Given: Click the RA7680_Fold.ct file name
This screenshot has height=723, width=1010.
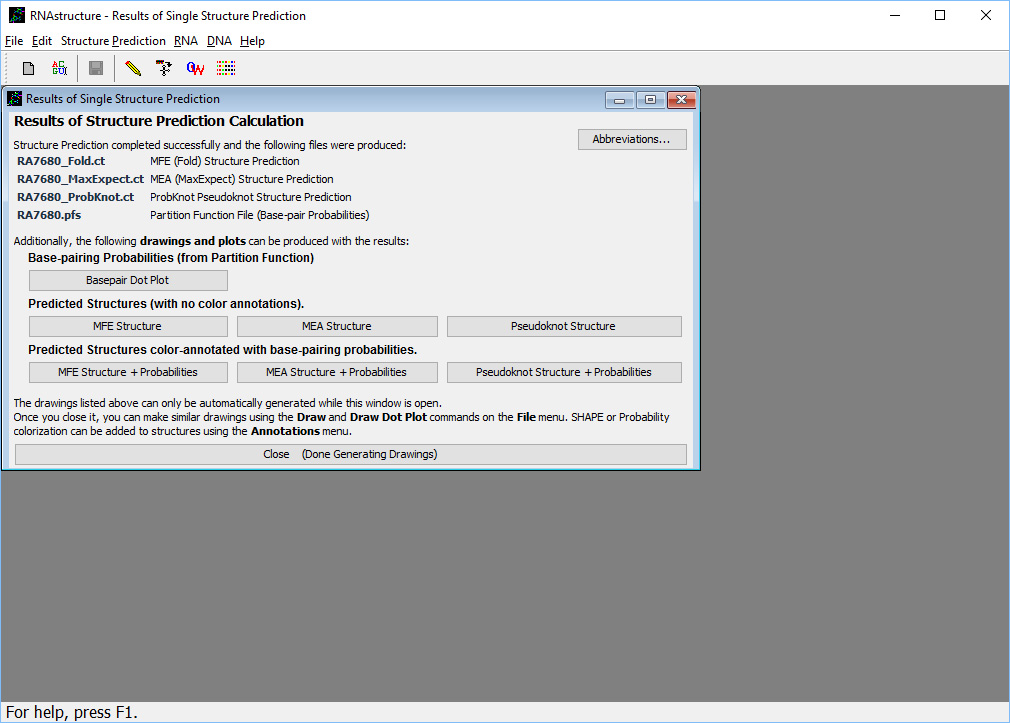Looking at the screenshot, I should click(x=61, y=161).
